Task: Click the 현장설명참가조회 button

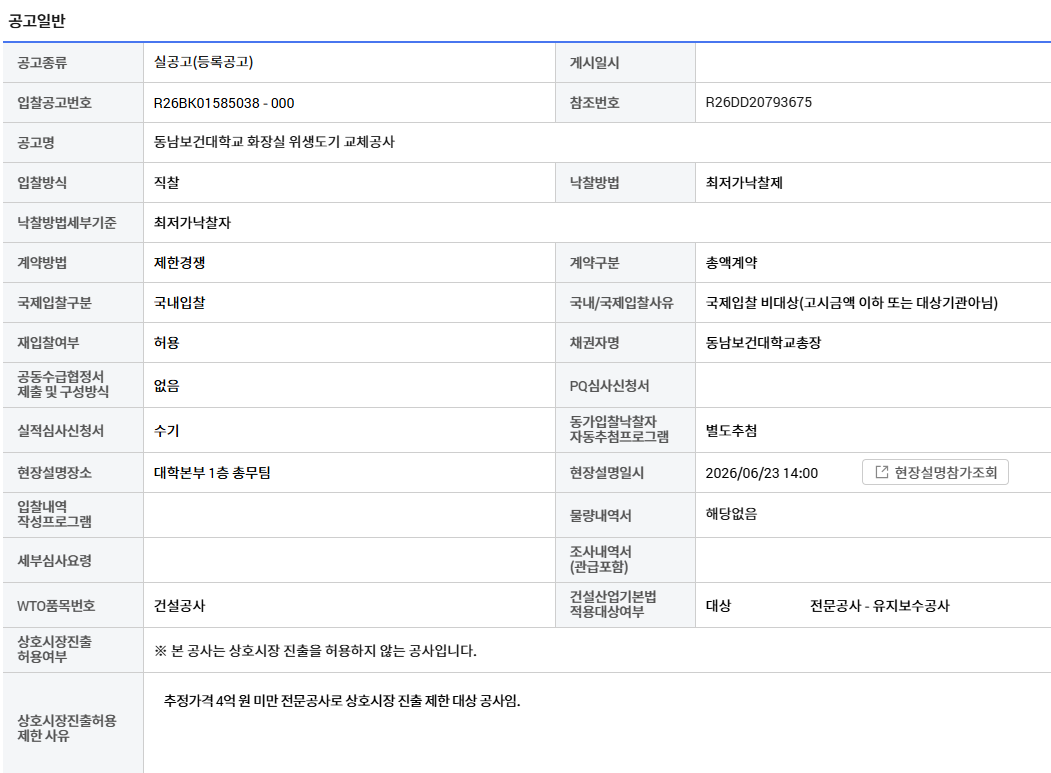Action: tap(935, 473)
